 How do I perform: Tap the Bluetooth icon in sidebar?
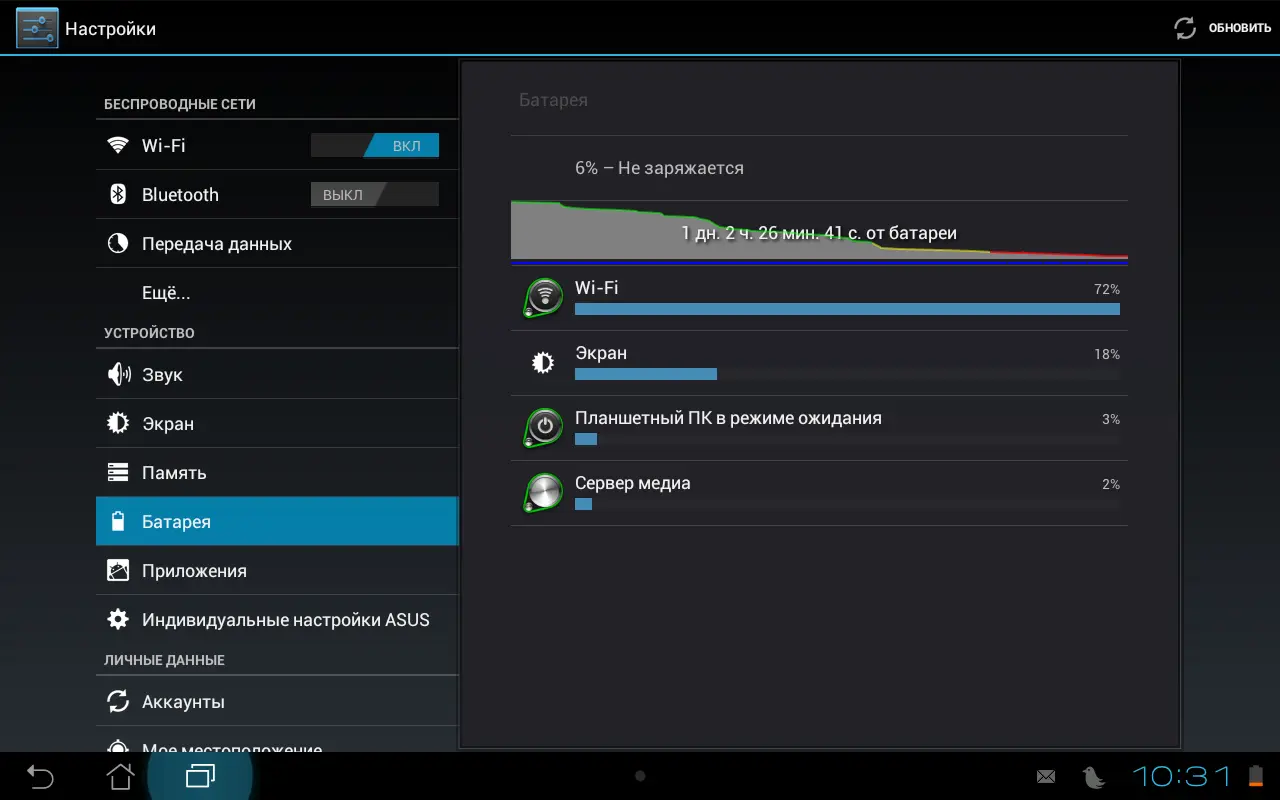tap(118, 194)
